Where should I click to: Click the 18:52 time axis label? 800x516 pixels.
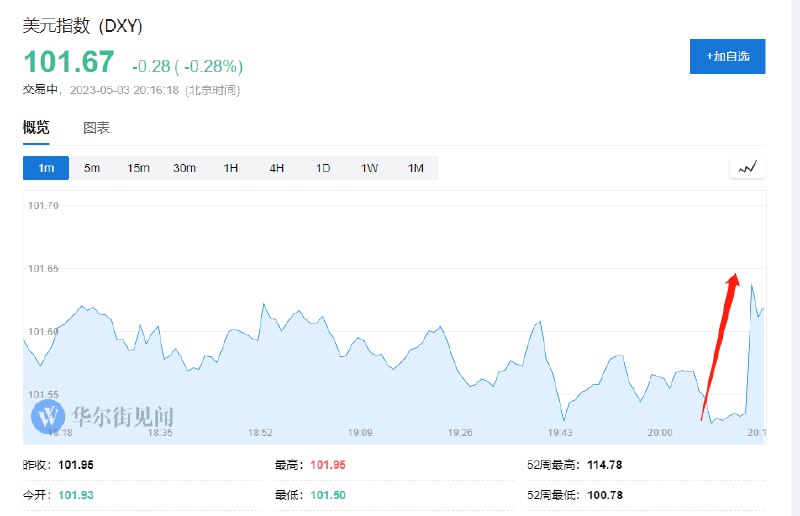pos(260,433)
